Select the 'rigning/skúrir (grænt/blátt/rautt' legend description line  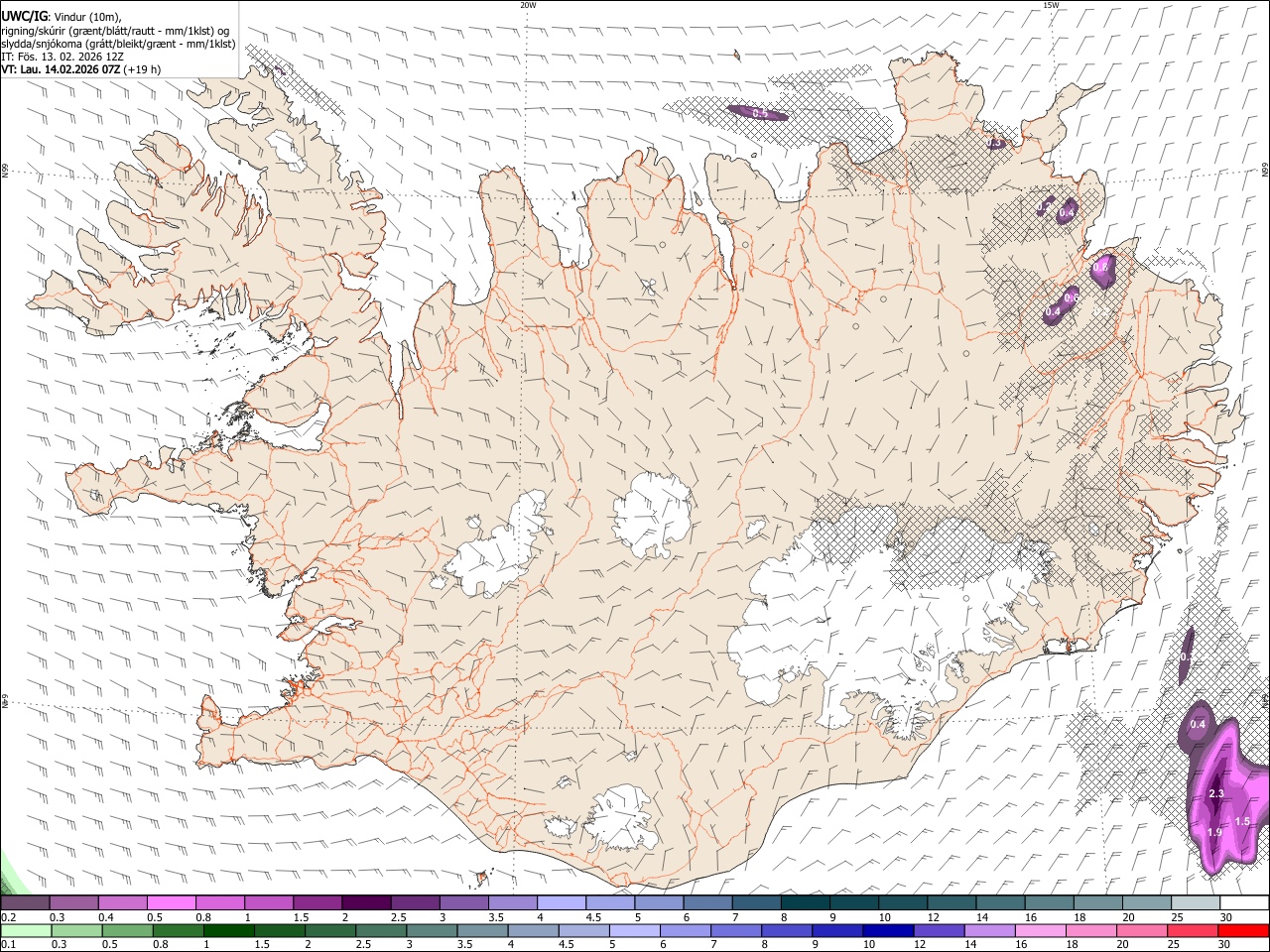[115, 30]
